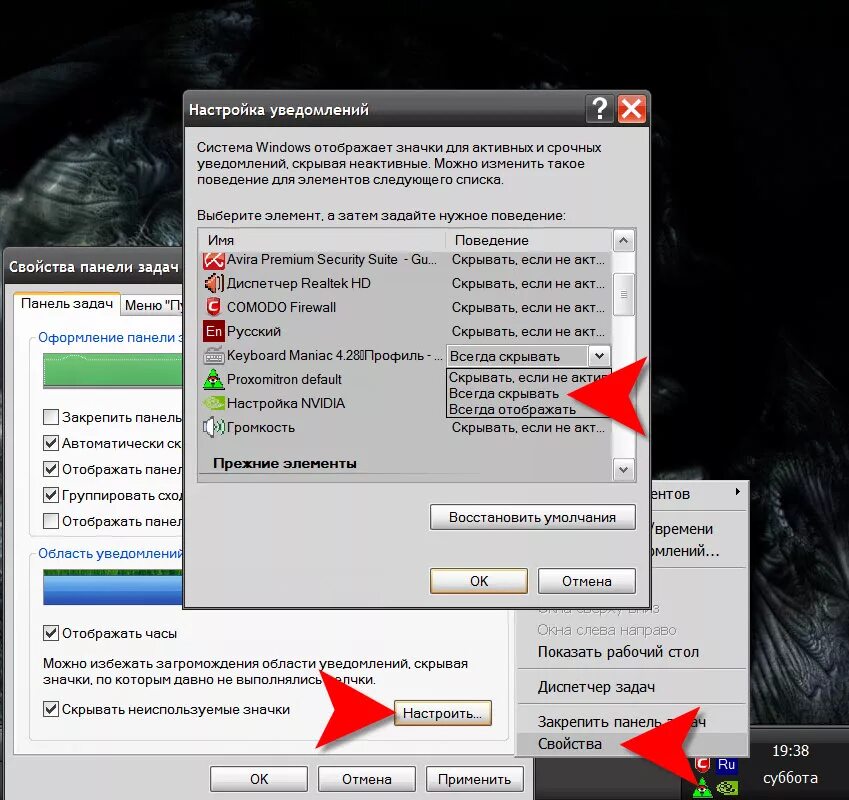This screenshot has height=800, width=849.
Task: Click the Поведение column header
Action: pos(529,240)
